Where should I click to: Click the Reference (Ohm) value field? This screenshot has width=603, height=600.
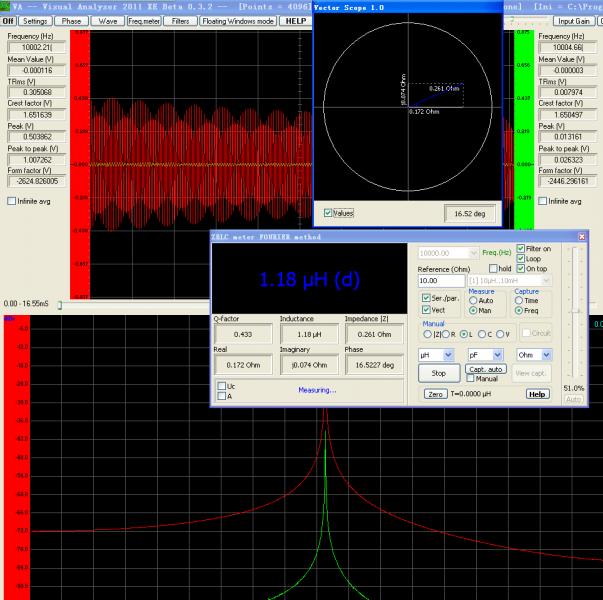pyautogui.click(x=440, y=281)
